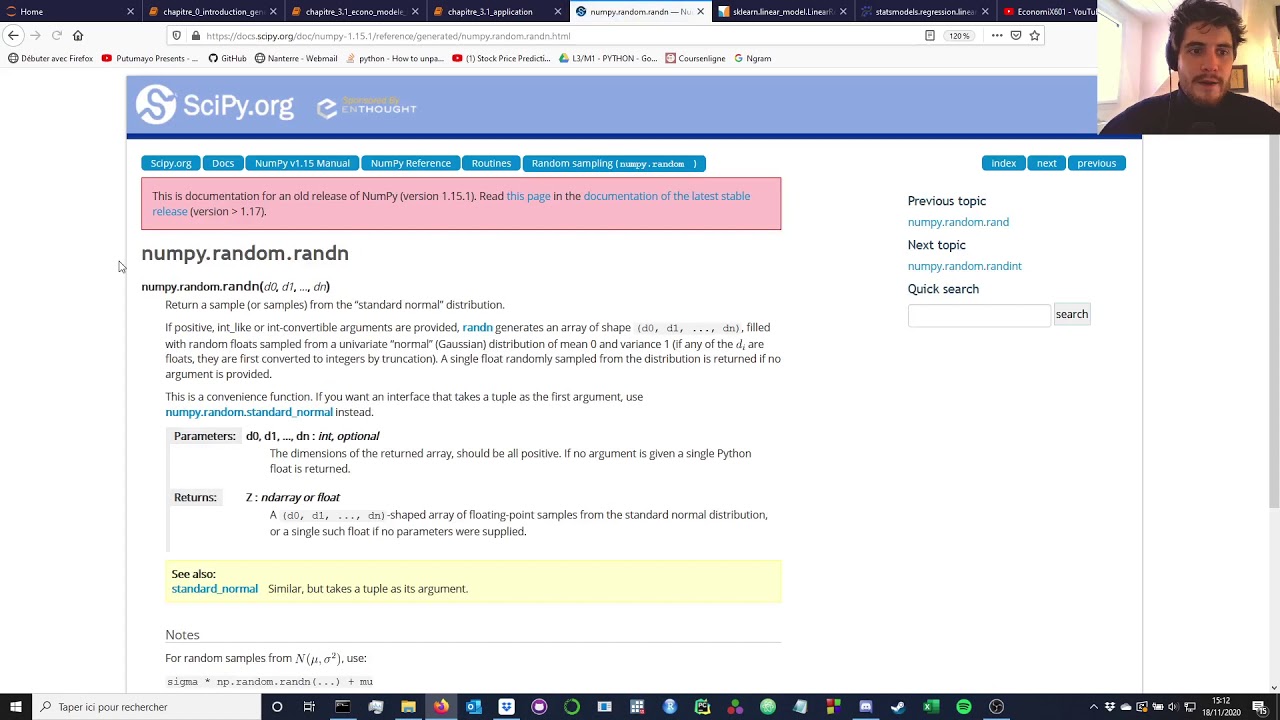Expand the site information dropdown in address bar

tap(197, 35)
